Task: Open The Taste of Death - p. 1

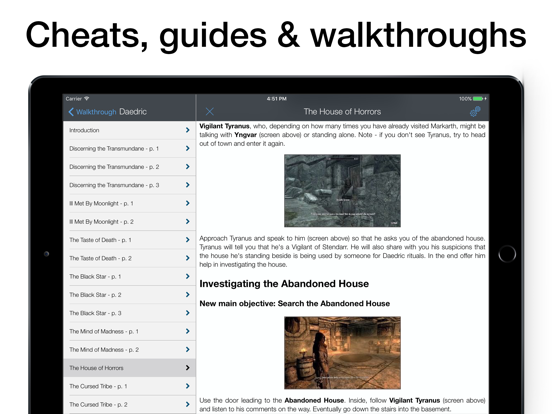Action: point(130,240)
